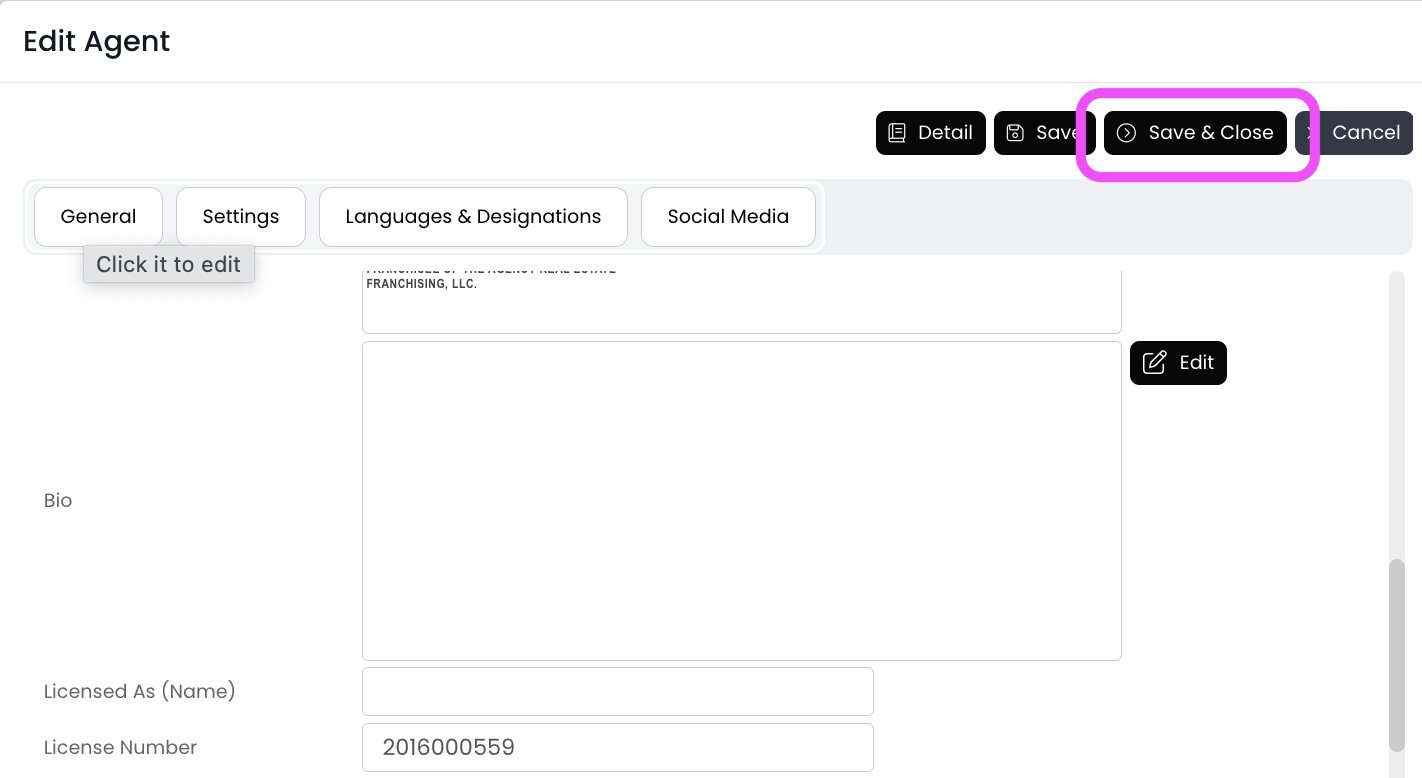Switch to the General tab
This screenshot has height=778, width=1422.
pos(98,216)
